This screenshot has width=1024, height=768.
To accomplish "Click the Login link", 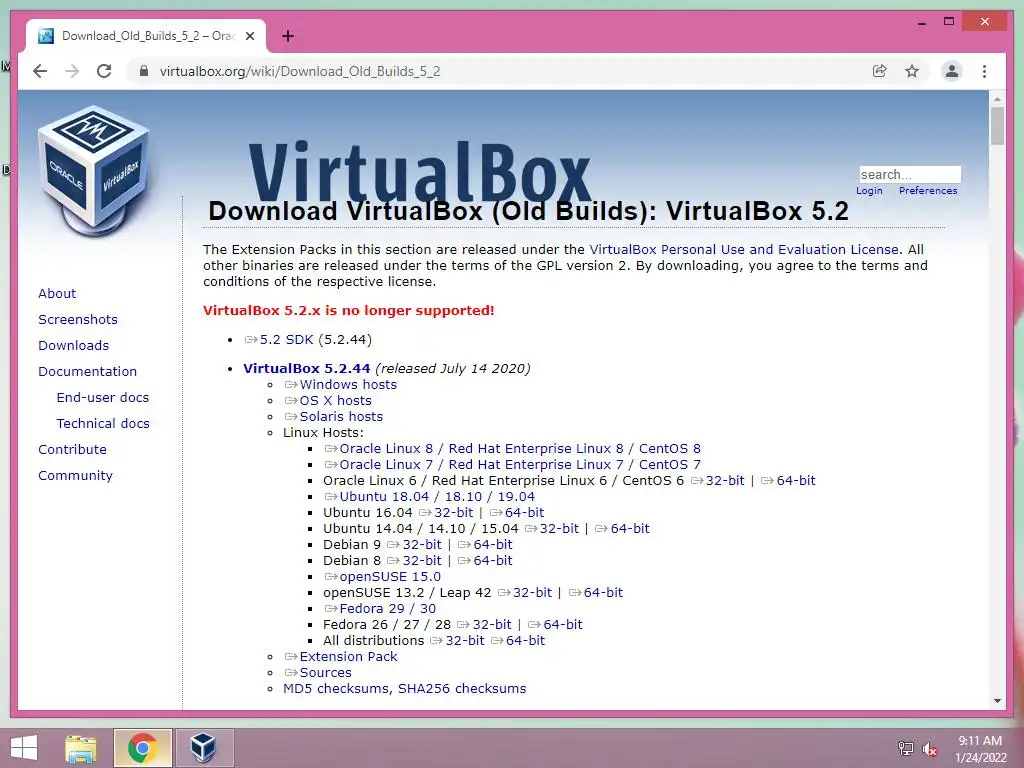I will (869, 191).
